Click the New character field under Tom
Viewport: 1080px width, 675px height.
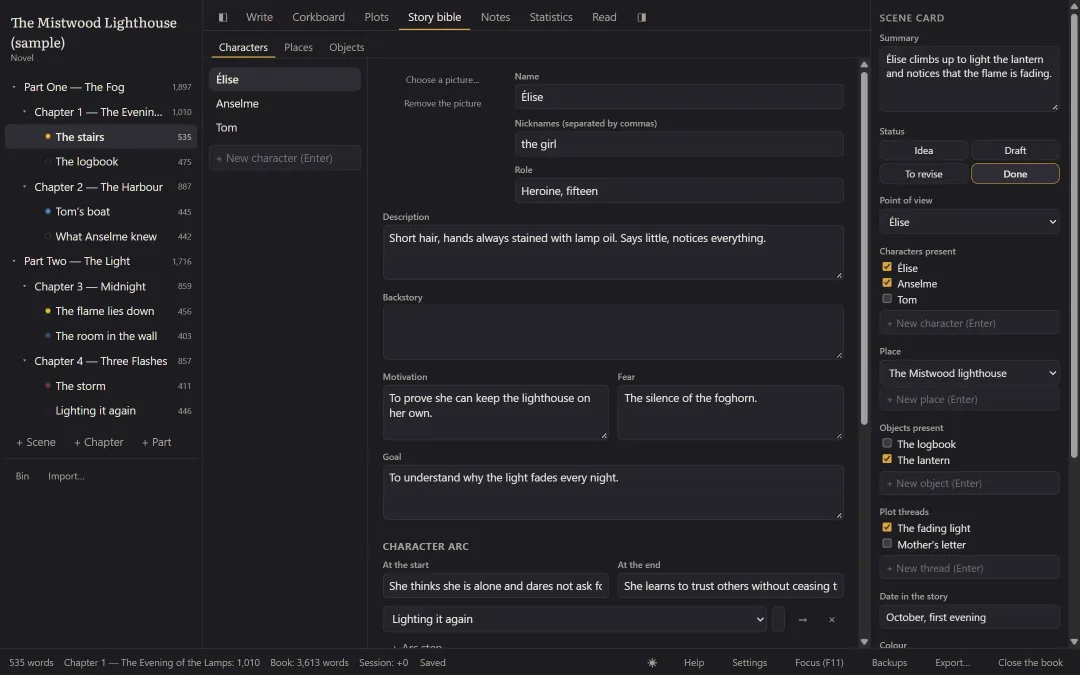pos(284,158)
